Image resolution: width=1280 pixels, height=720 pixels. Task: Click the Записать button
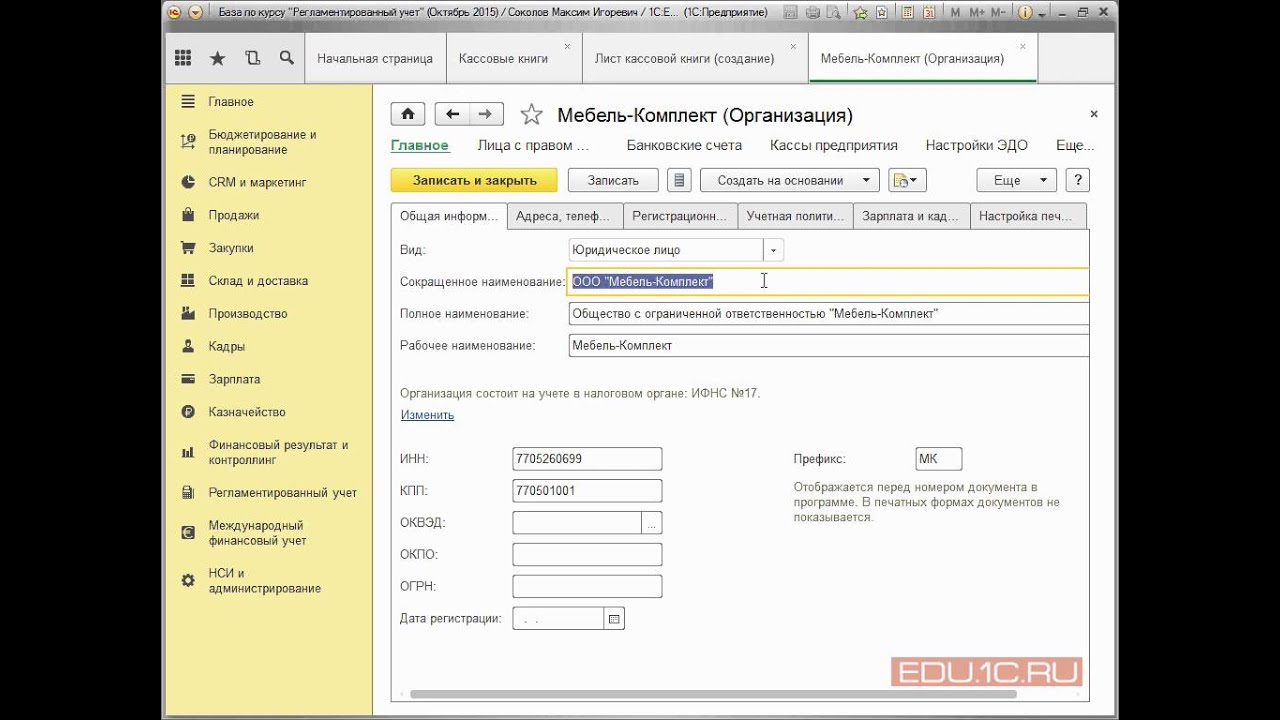click(613, 180)
